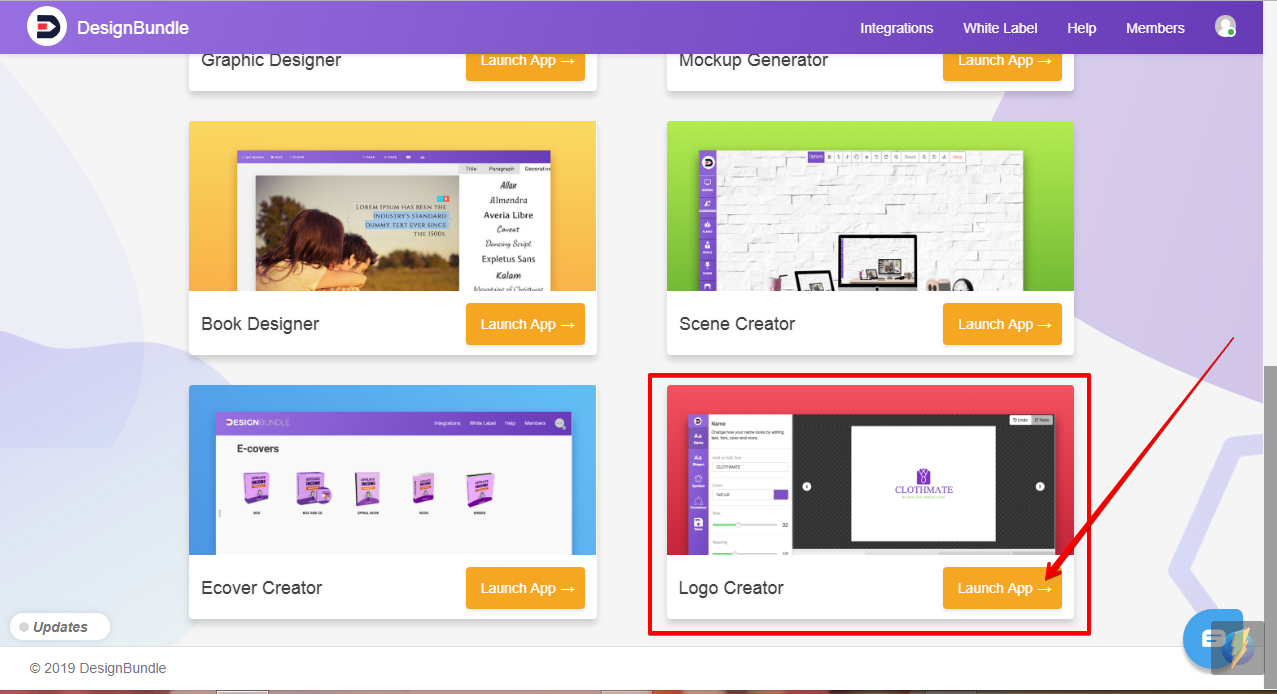Click the Scene Creator preview thumbnail
This screenshot has width=1277, height=694.
tap(870, 207)
